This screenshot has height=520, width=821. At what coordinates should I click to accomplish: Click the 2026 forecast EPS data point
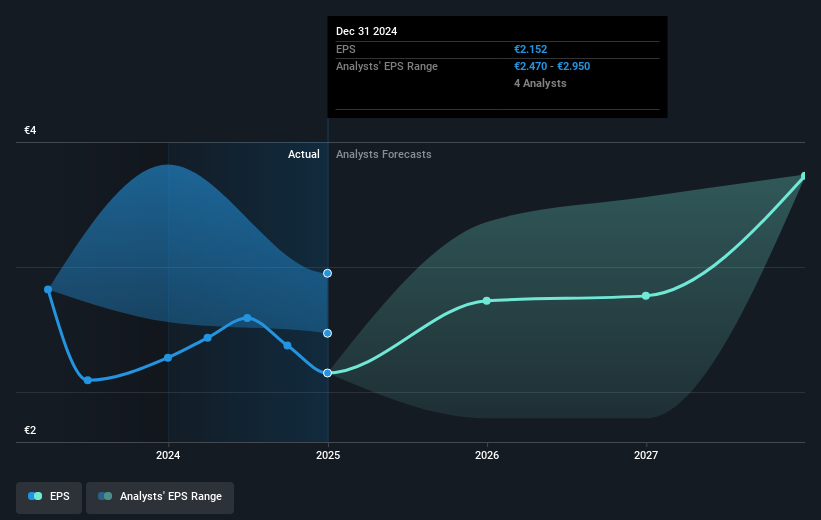(x=486, y=301)
